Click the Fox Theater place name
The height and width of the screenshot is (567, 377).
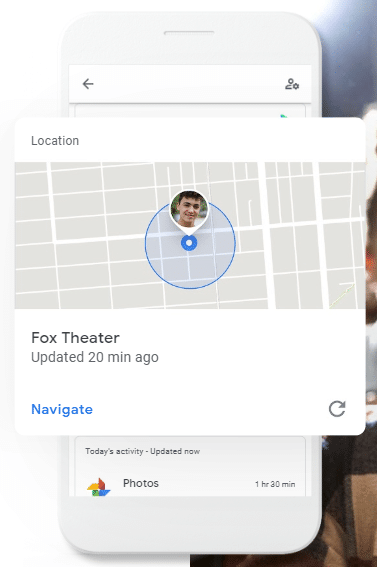[75, 338]
